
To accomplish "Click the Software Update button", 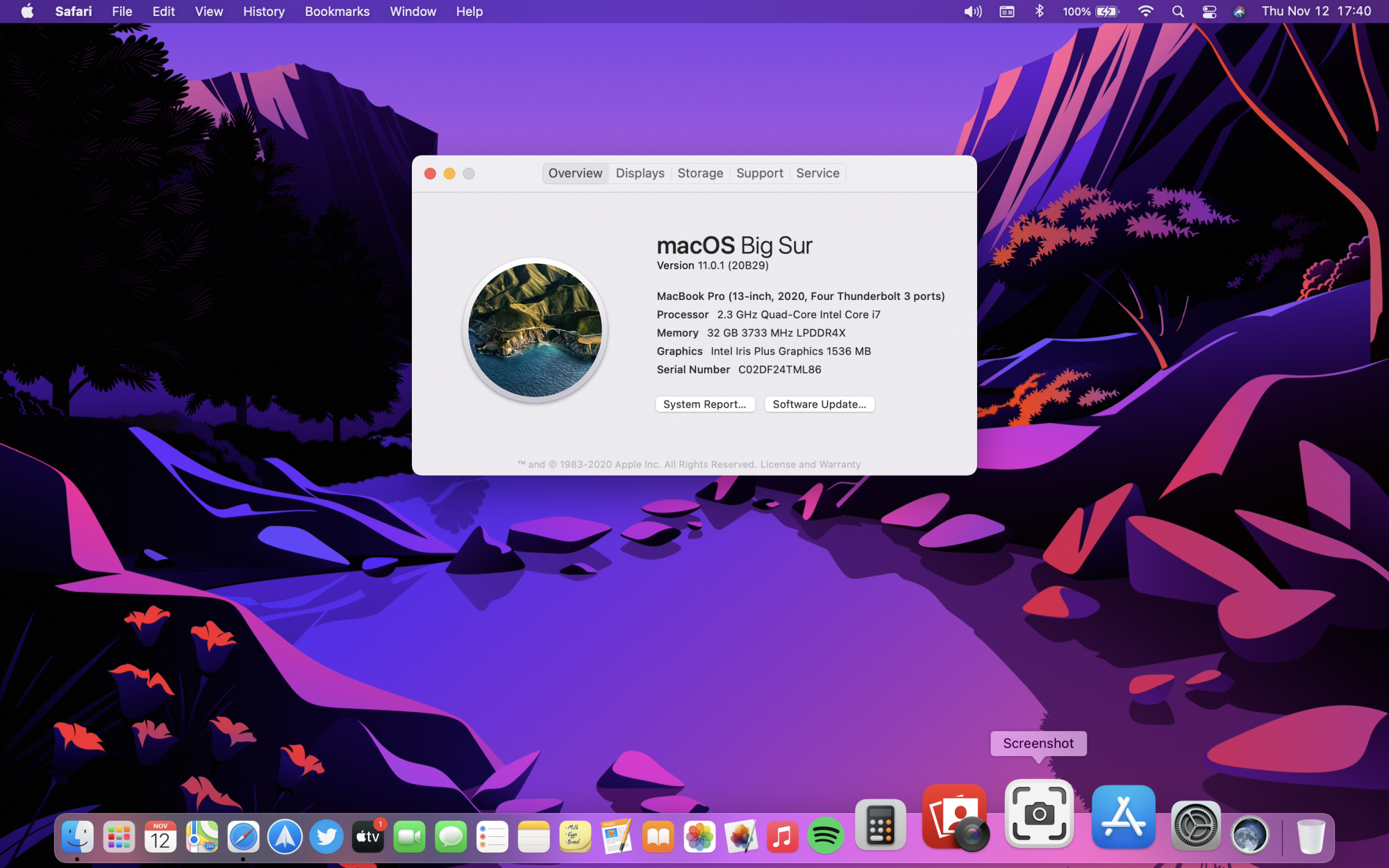I will 819,404.
